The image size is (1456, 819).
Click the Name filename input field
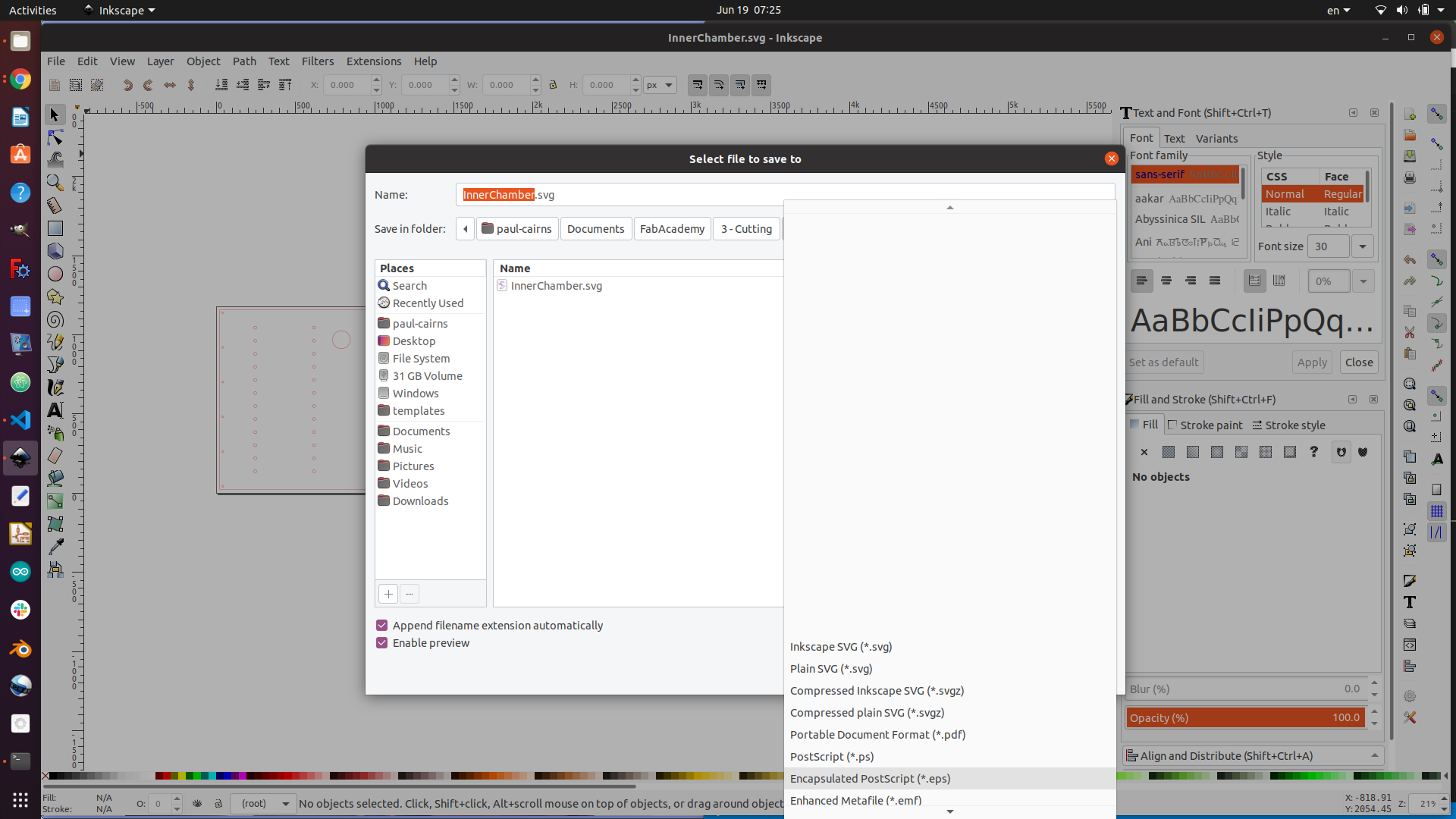[785, 195]
